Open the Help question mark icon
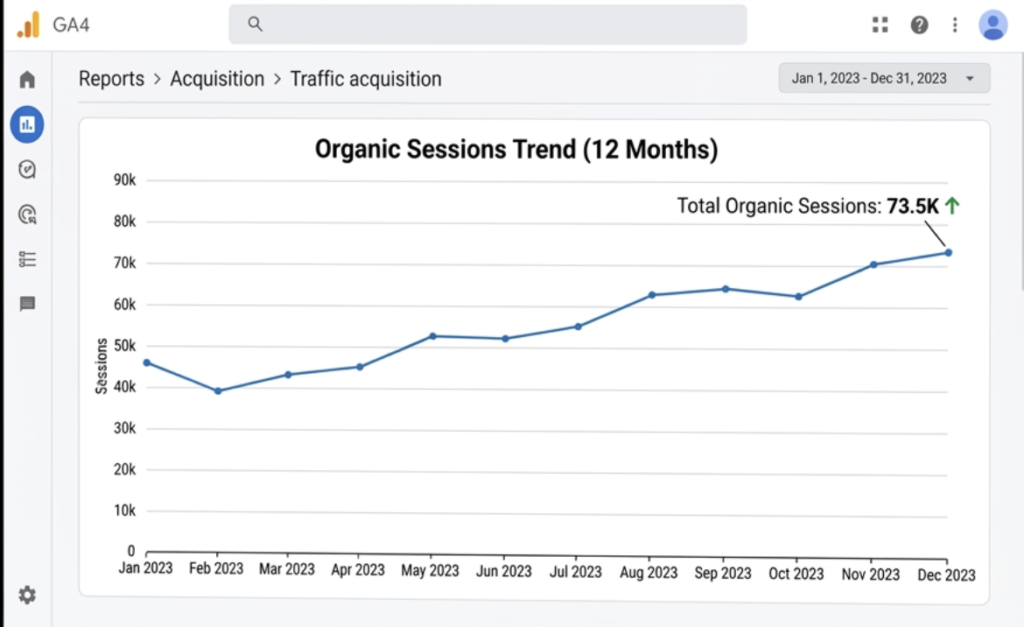Image resolution: width=1024 pixels, height=627 pixels. [x=920, y=25]
